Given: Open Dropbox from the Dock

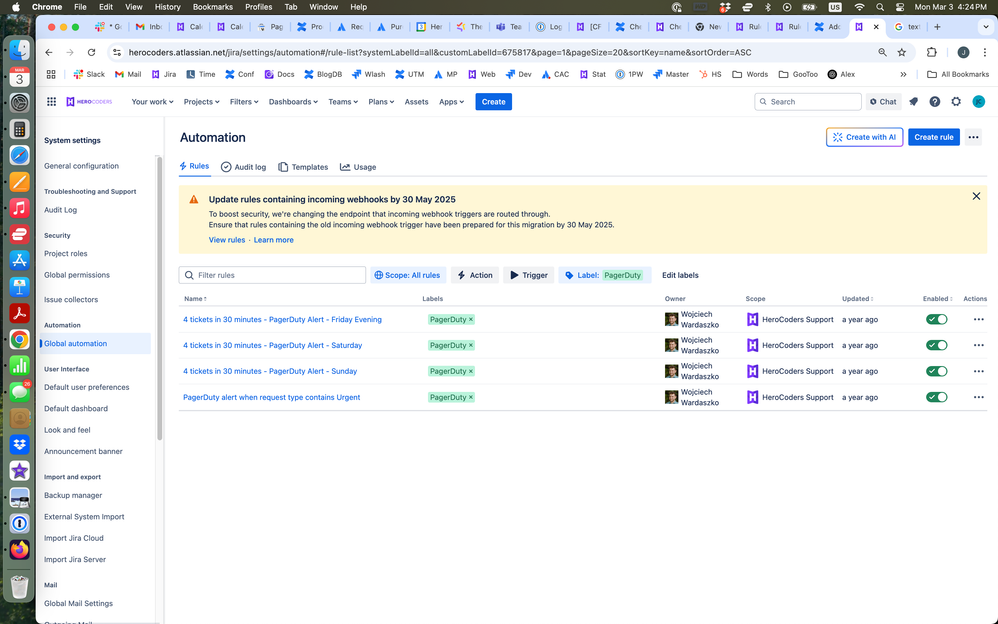Looking at the screenshot, I should [x=20, y=444].
